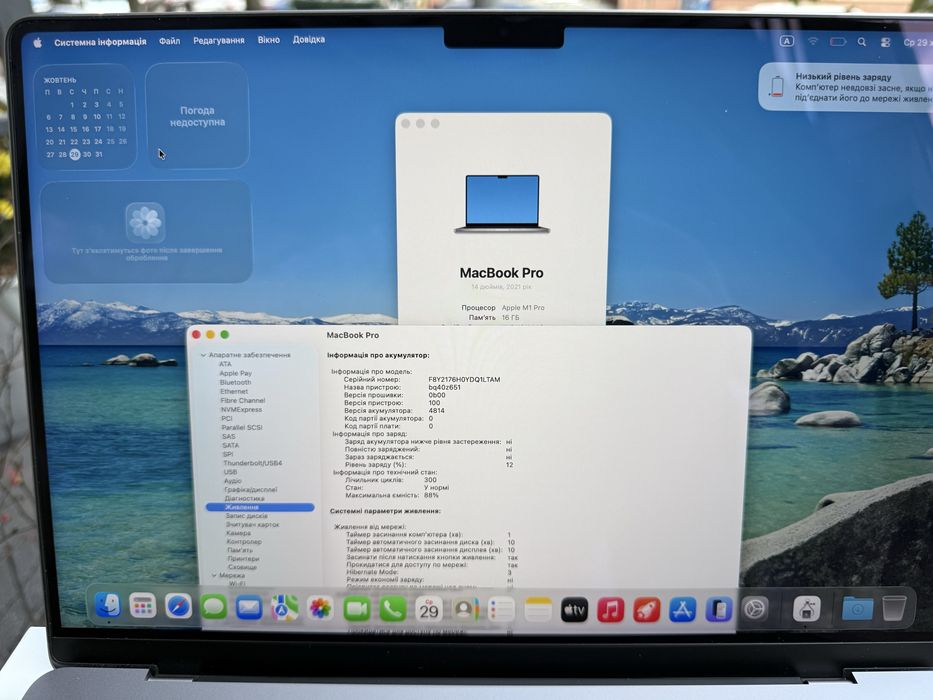The image size is (933, 700).
Task: Select Apple Pay in the sidebar
Action: [236, 373]
